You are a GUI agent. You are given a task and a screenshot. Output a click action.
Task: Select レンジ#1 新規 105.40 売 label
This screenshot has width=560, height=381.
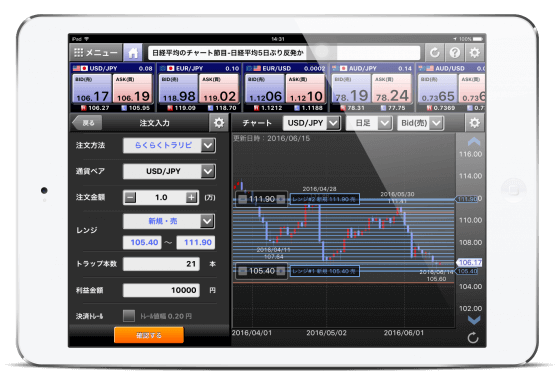click(x=324, y=271)
